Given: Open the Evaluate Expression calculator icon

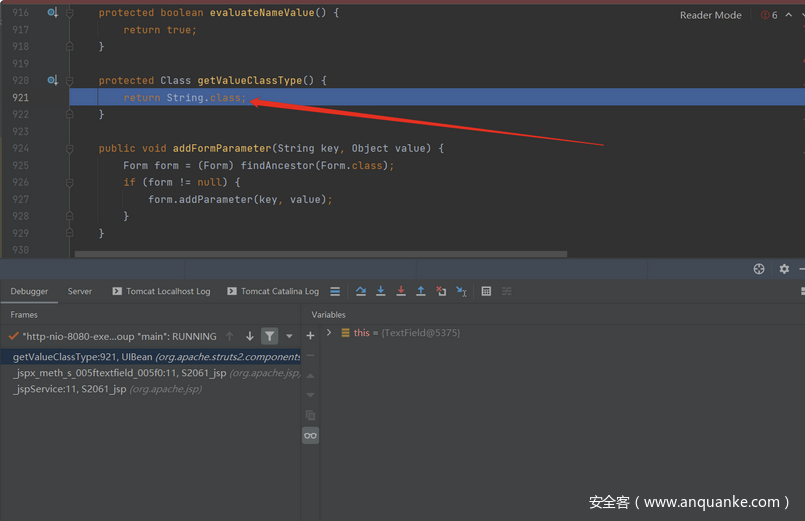Looking at the screenshot, I should click(486, 291).
